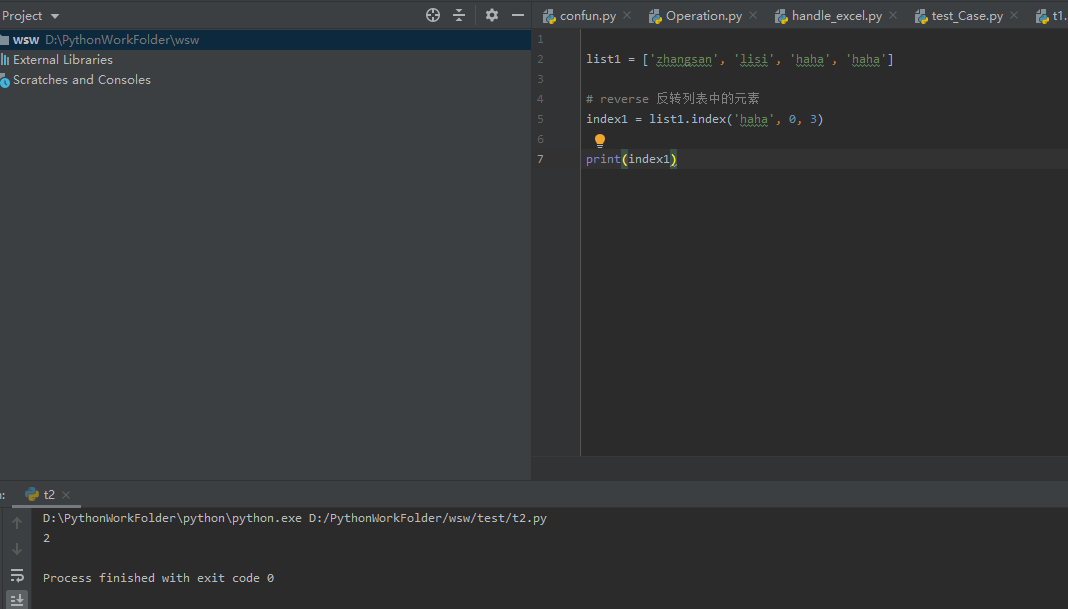
Task: Select the t2 run tab
Action: point(49,495)
